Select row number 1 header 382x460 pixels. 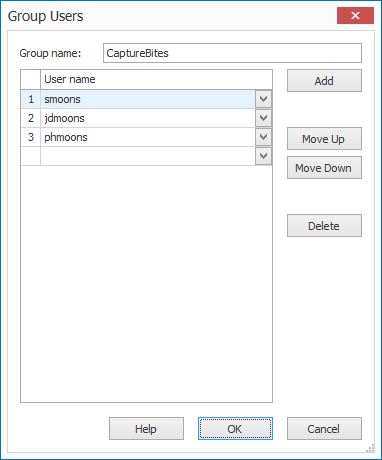pyautogui.click(x=31, y=99)
